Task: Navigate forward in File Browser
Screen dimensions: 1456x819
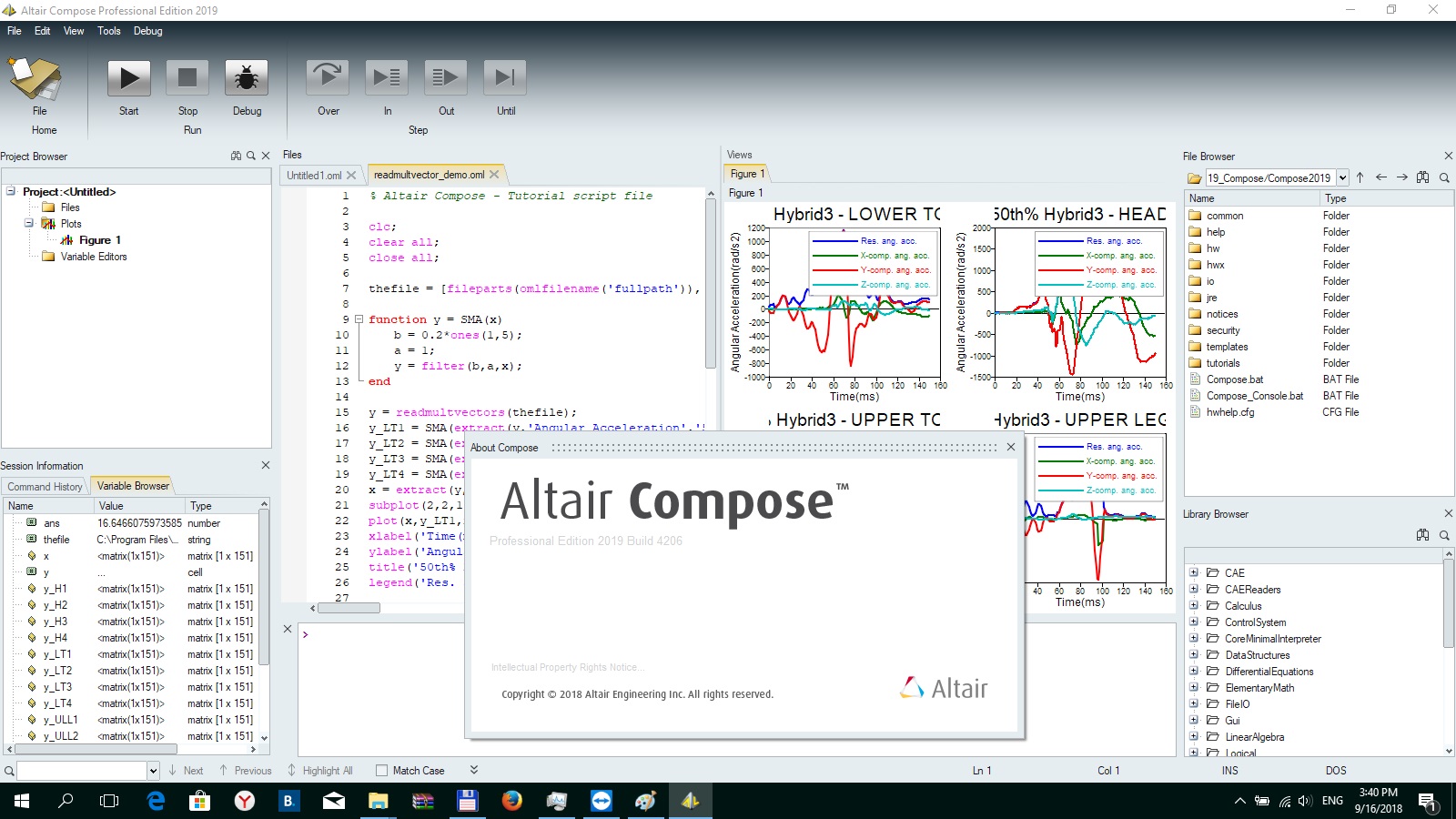Action: pyautogui.click(x=1402, y=177)
